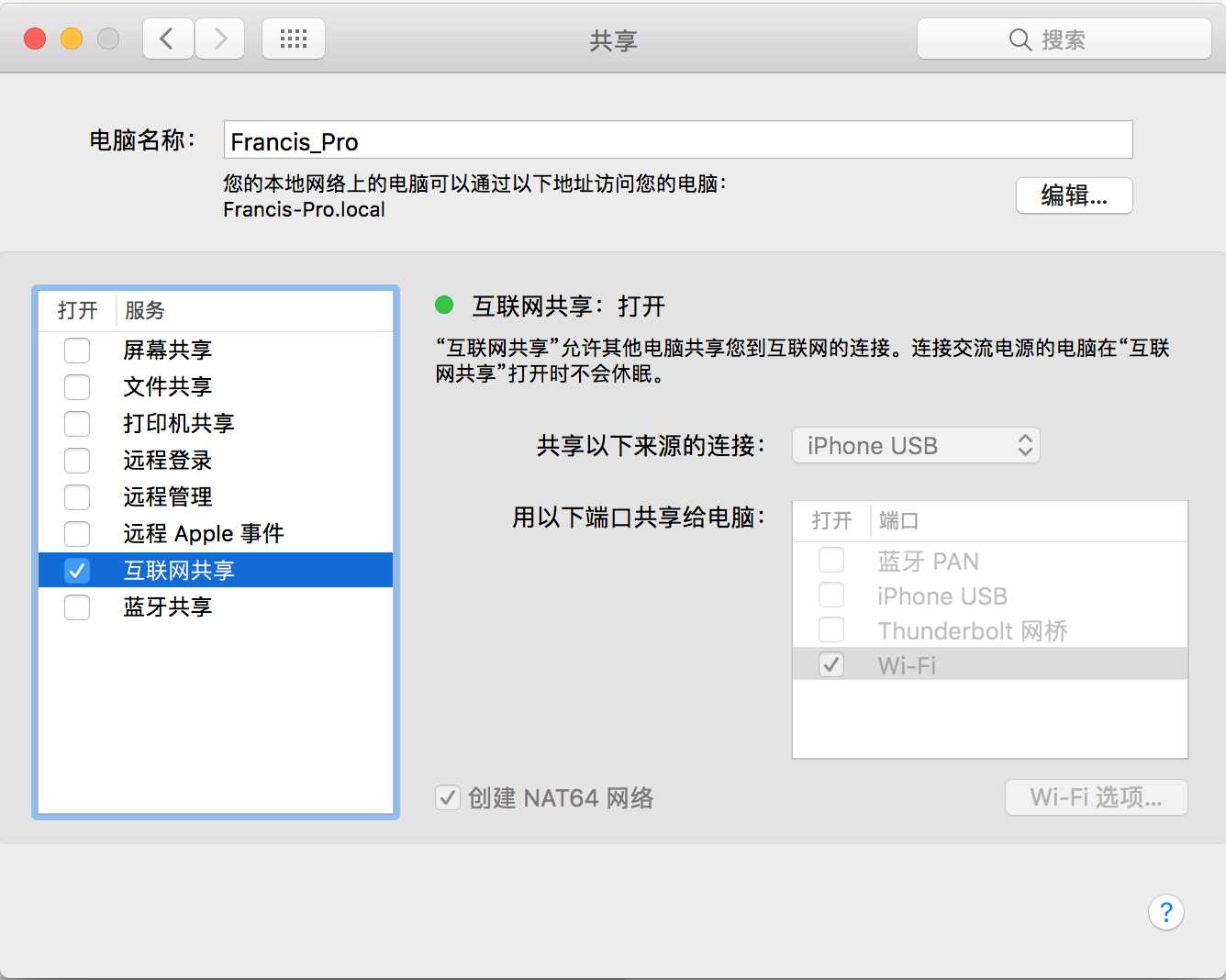Toggle Wi-Fi port checkbox
1226x980 pixels.
tap(831, 664)
